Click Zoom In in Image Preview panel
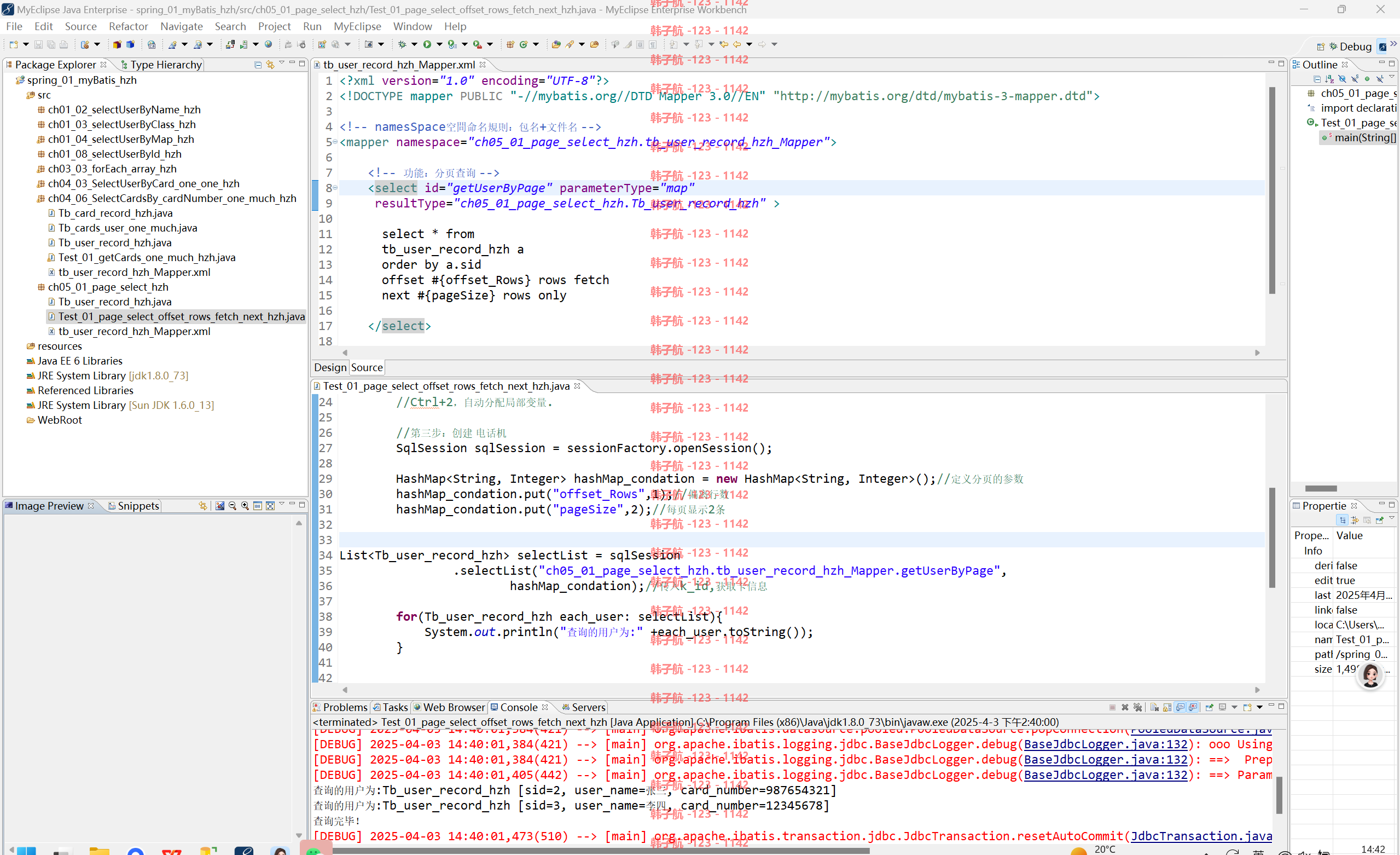Screen dimensions: 1400x855 [x=245, y=505]
